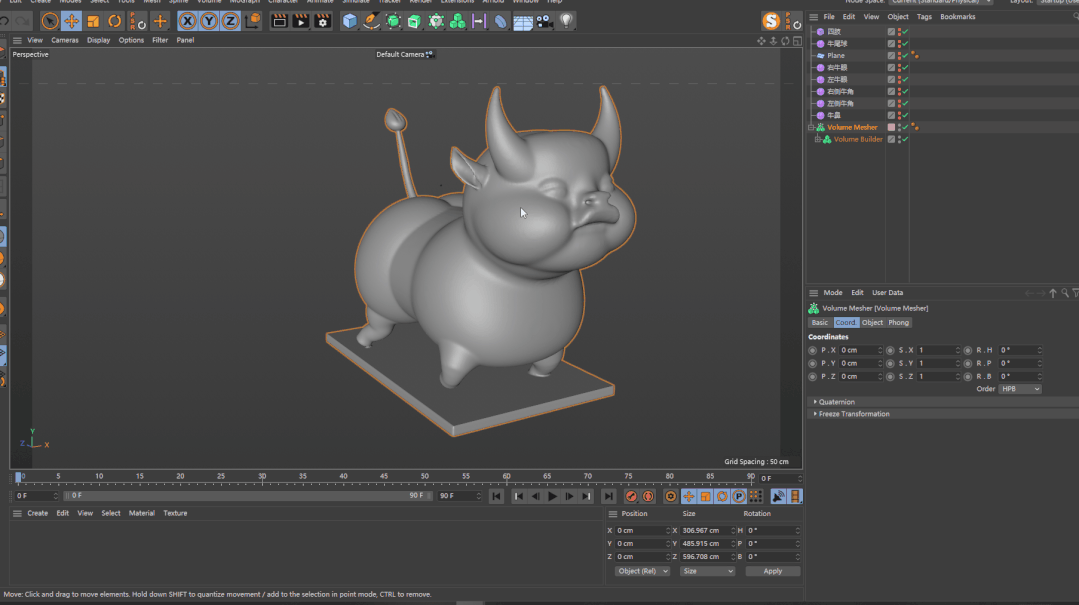Switch to the Basic attributes tab
This screenshot has height=605, width=1079.
point(820,323)
